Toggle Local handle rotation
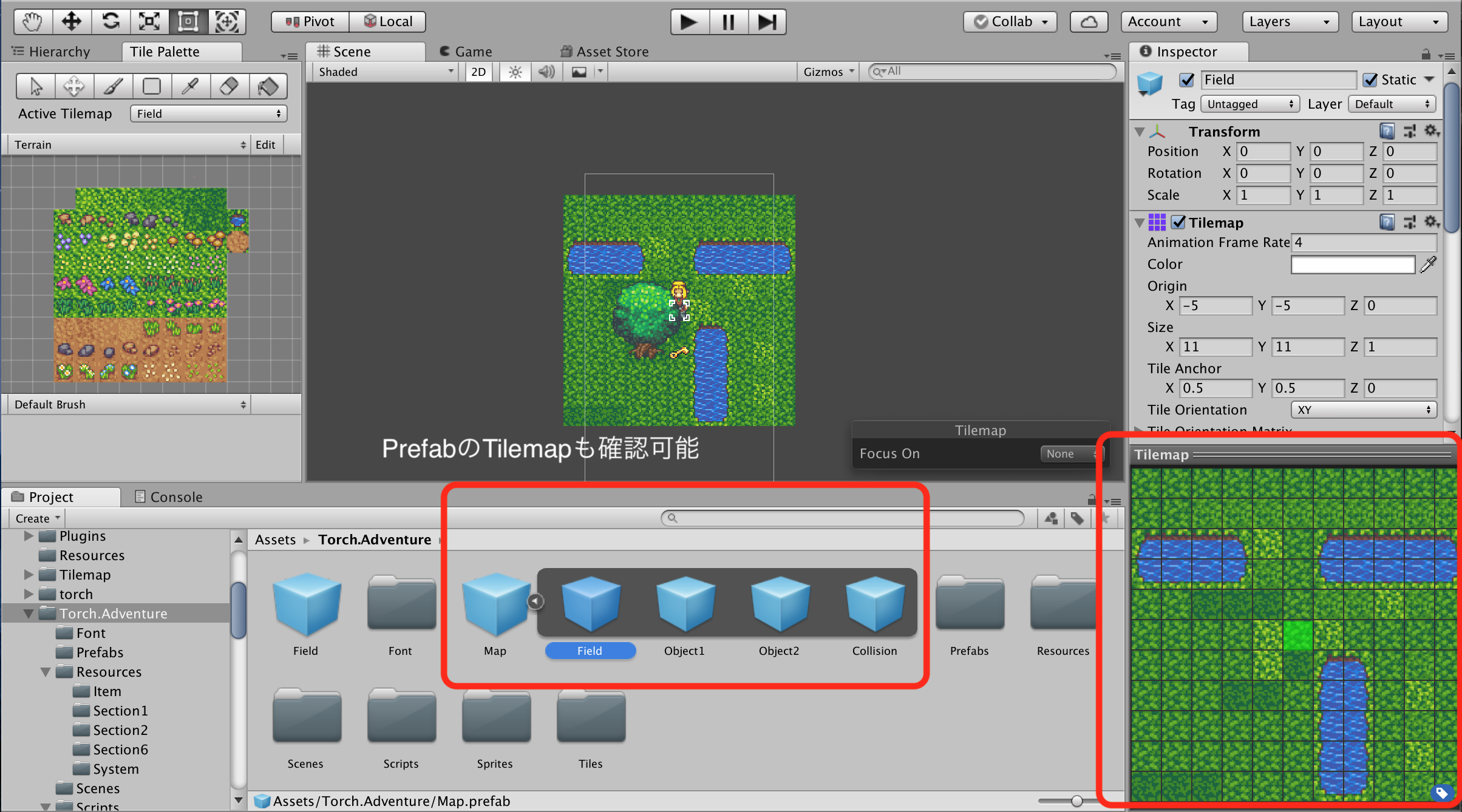This screenshot has height=812, width=1462. [388, 22]
